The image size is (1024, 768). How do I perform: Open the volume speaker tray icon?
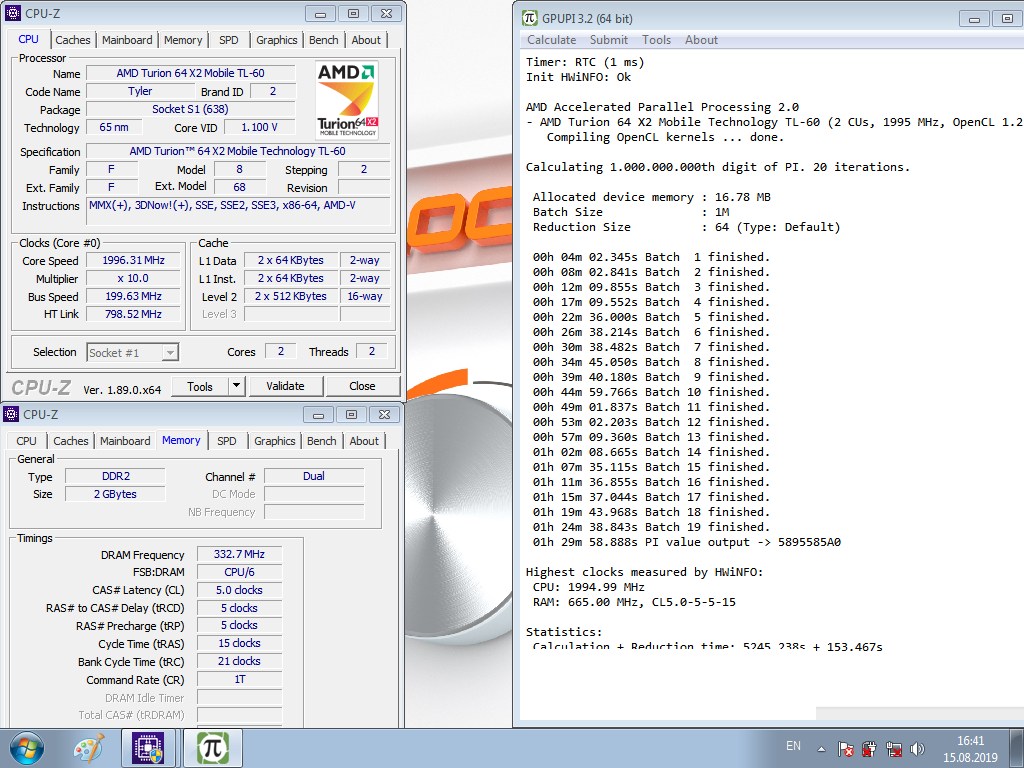tap(918, 749)
